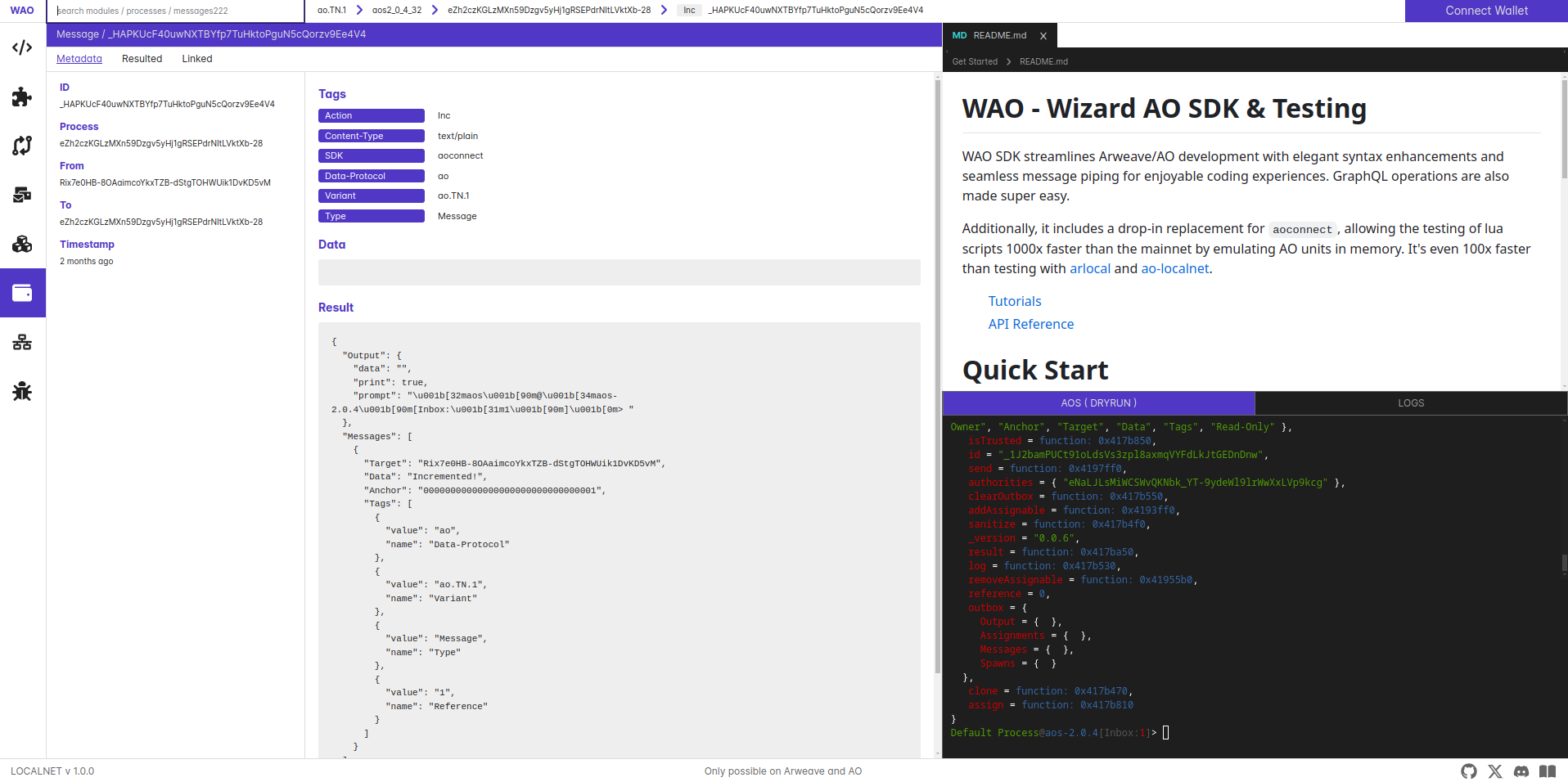Switch to the Resulted tab

(142, 59)
